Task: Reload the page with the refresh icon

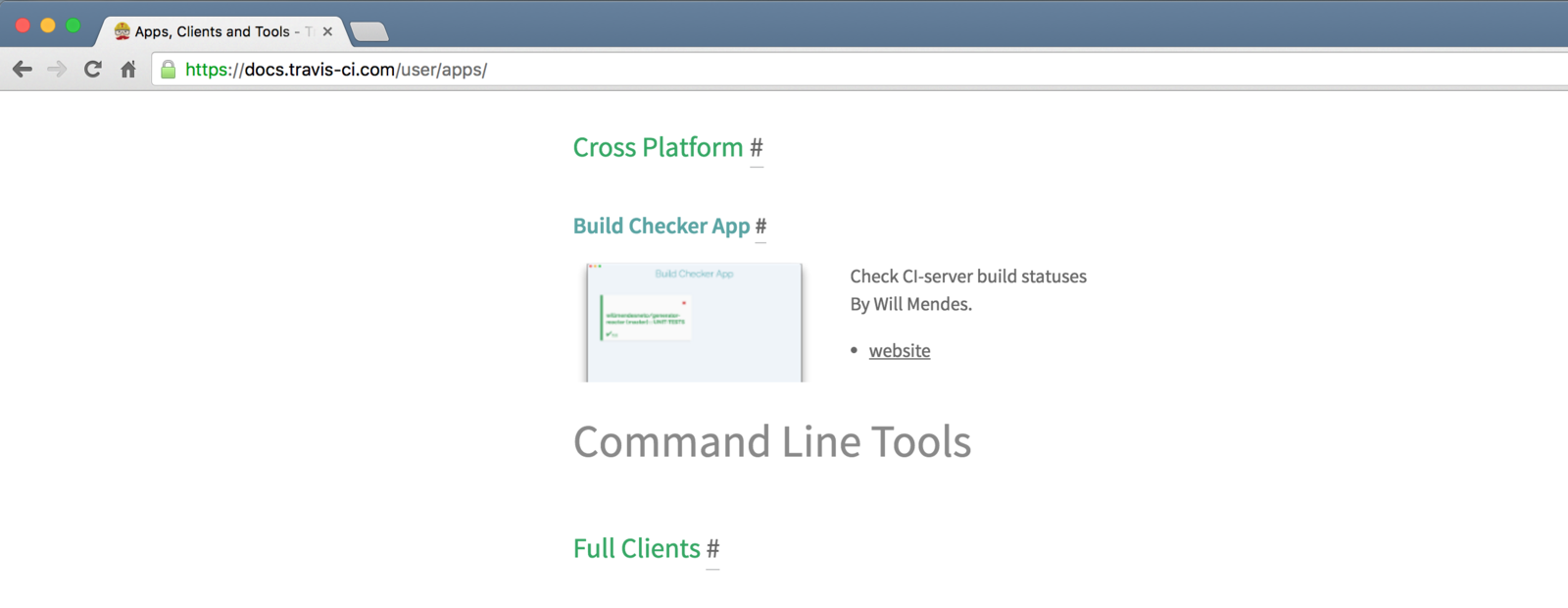Action: (93, 70)
